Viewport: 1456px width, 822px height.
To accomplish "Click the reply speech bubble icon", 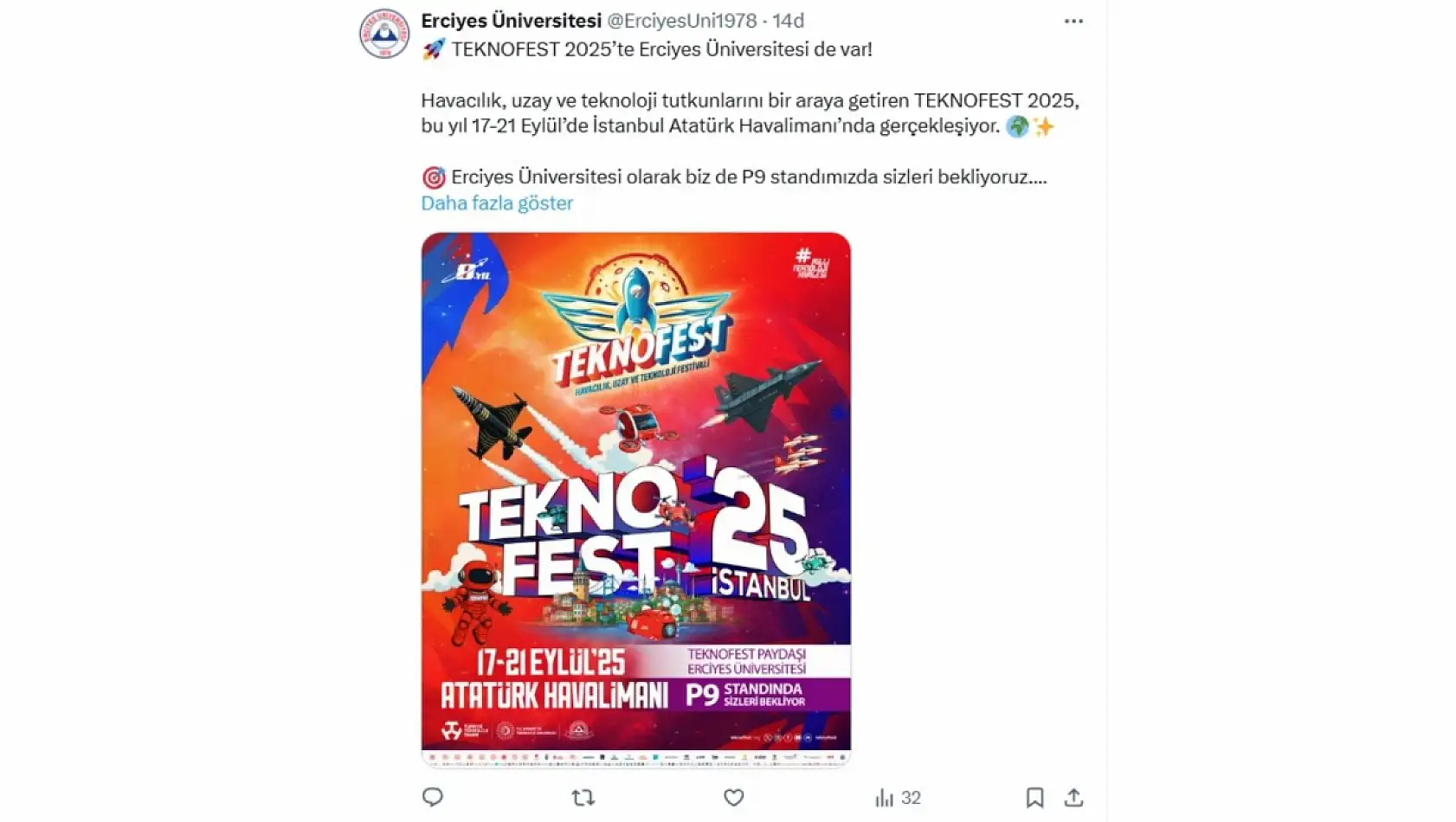I will 433,797.
